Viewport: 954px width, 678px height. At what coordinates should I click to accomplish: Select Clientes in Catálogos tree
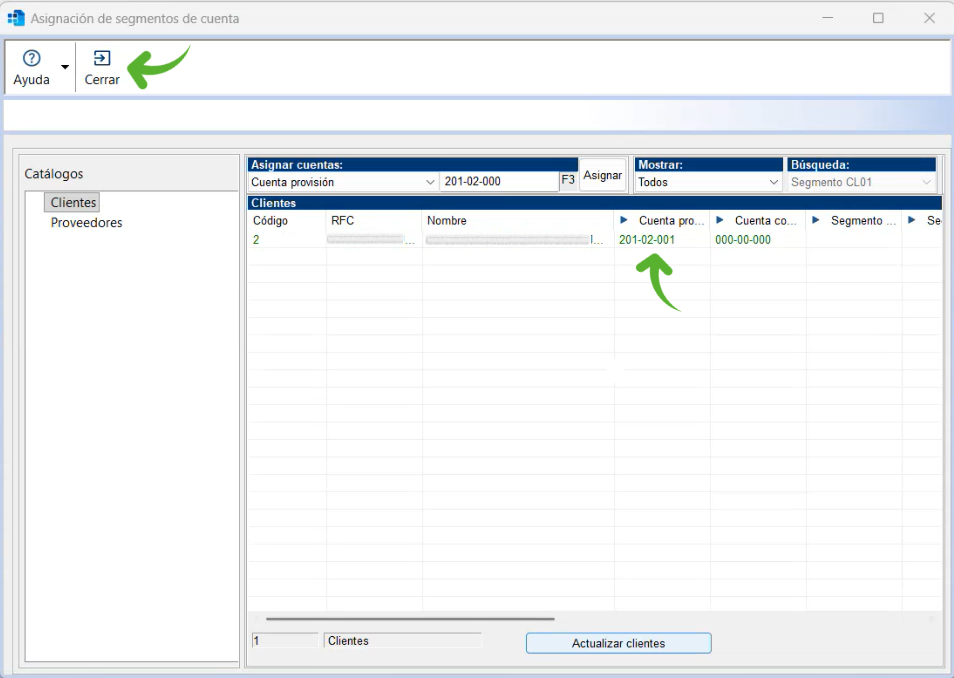(x=73, y=203)
